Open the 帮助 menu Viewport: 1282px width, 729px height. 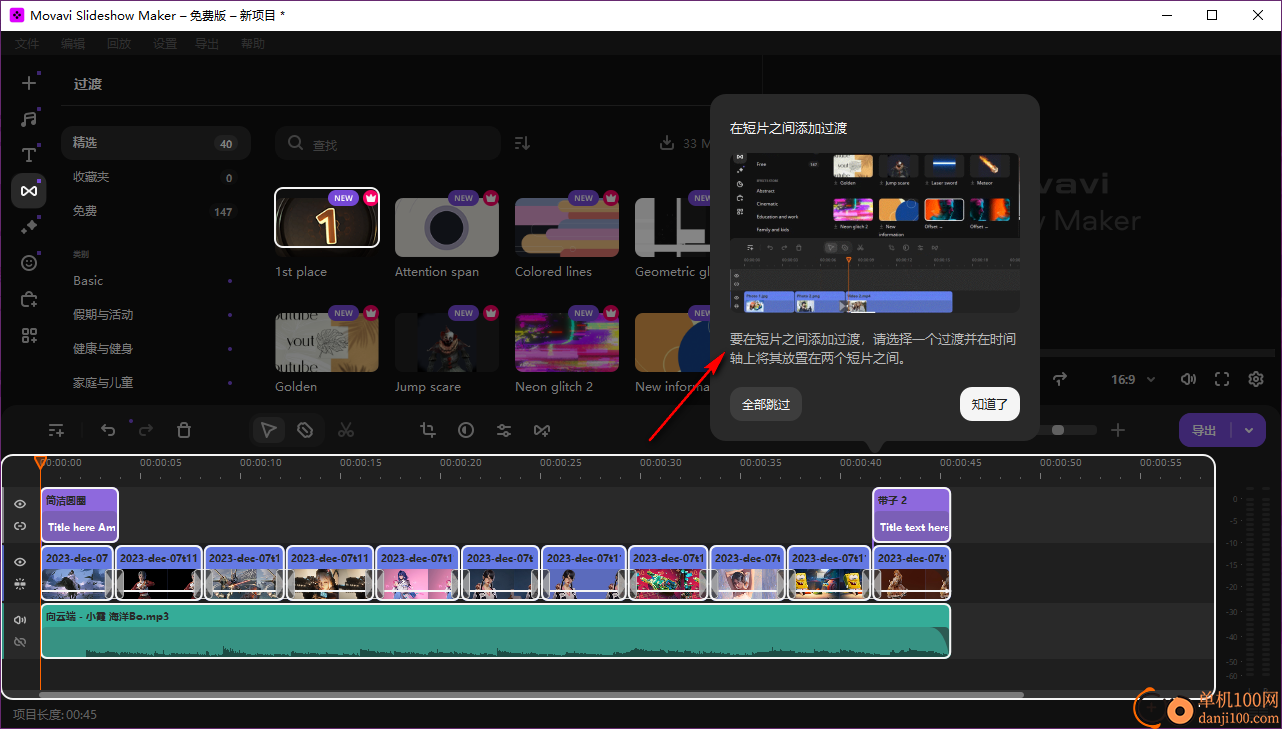[253, 44]
